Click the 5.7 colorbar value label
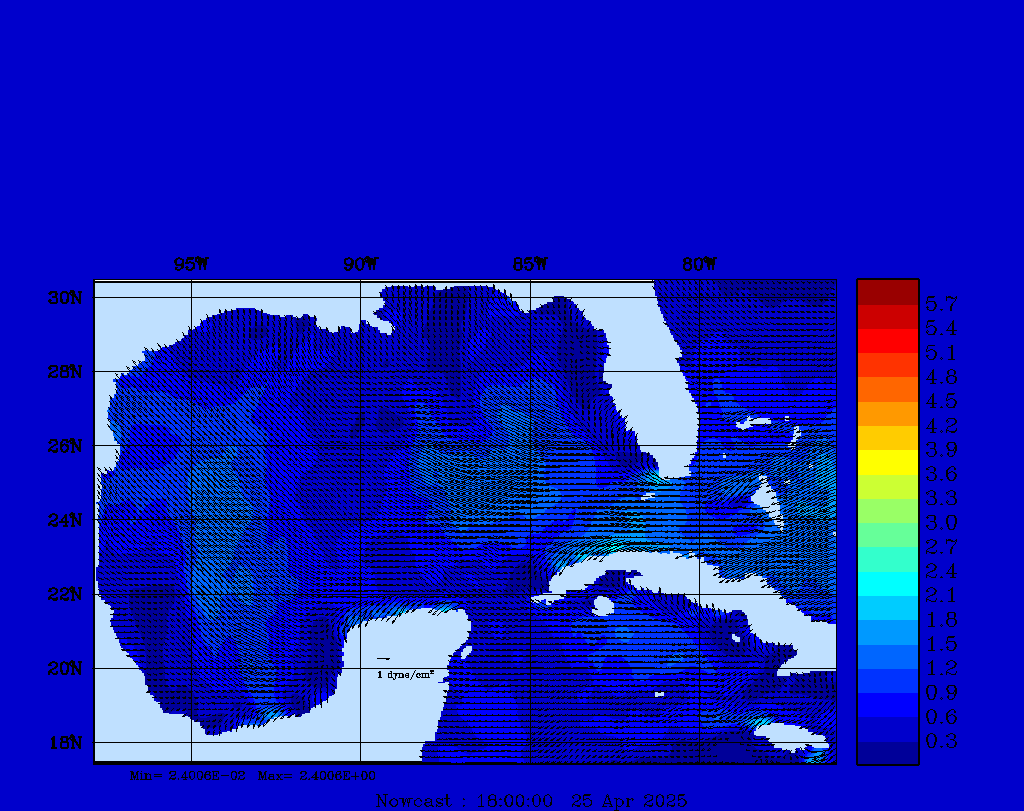Image resolution: width=1024 pixels, height=811 pixels. tap(941, 302)
